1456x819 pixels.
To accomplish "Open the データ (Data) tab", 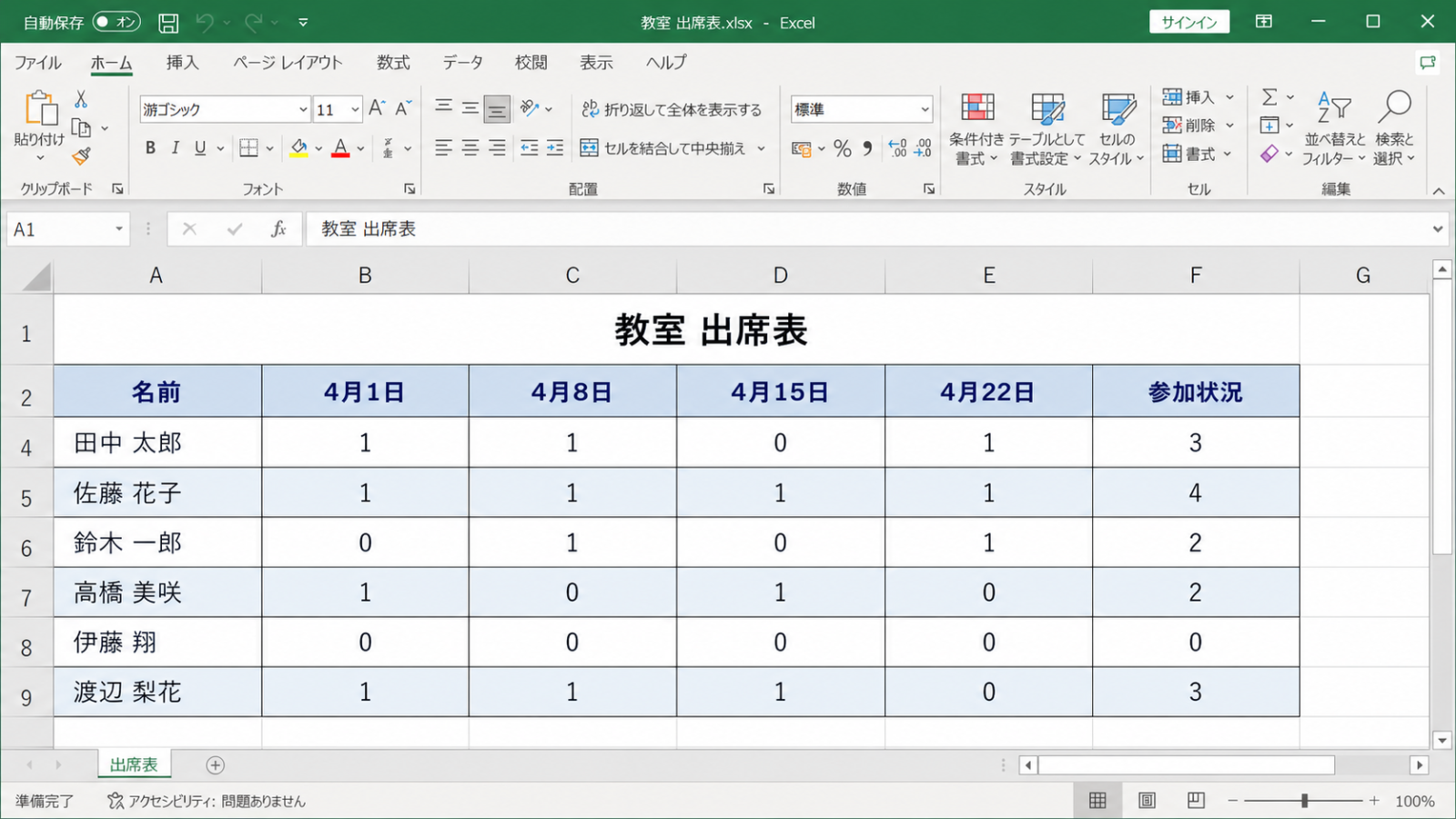I will tap(462, 63).
